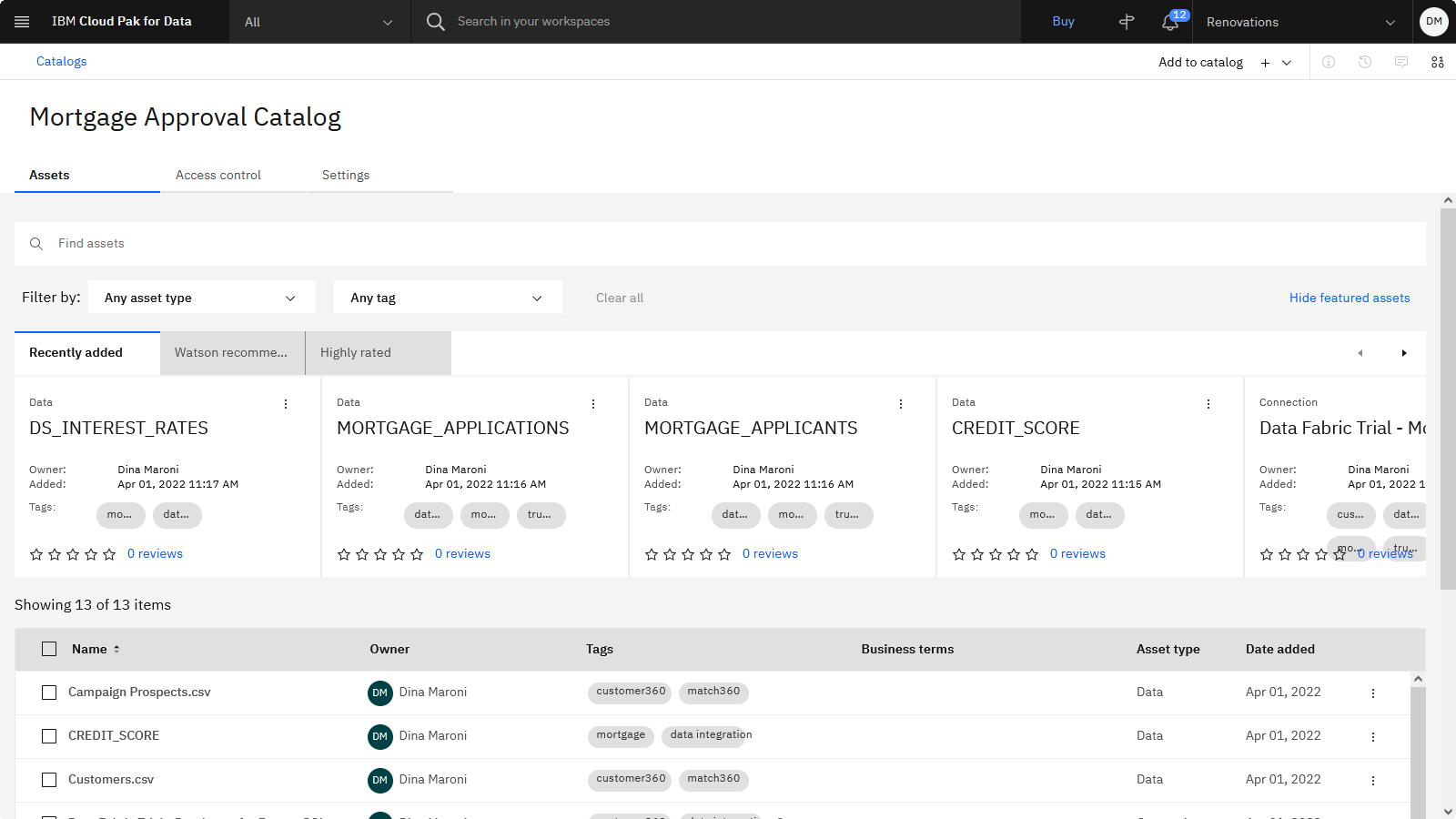Click Hide featured assets link
1456x819 pixels.
1350,298
